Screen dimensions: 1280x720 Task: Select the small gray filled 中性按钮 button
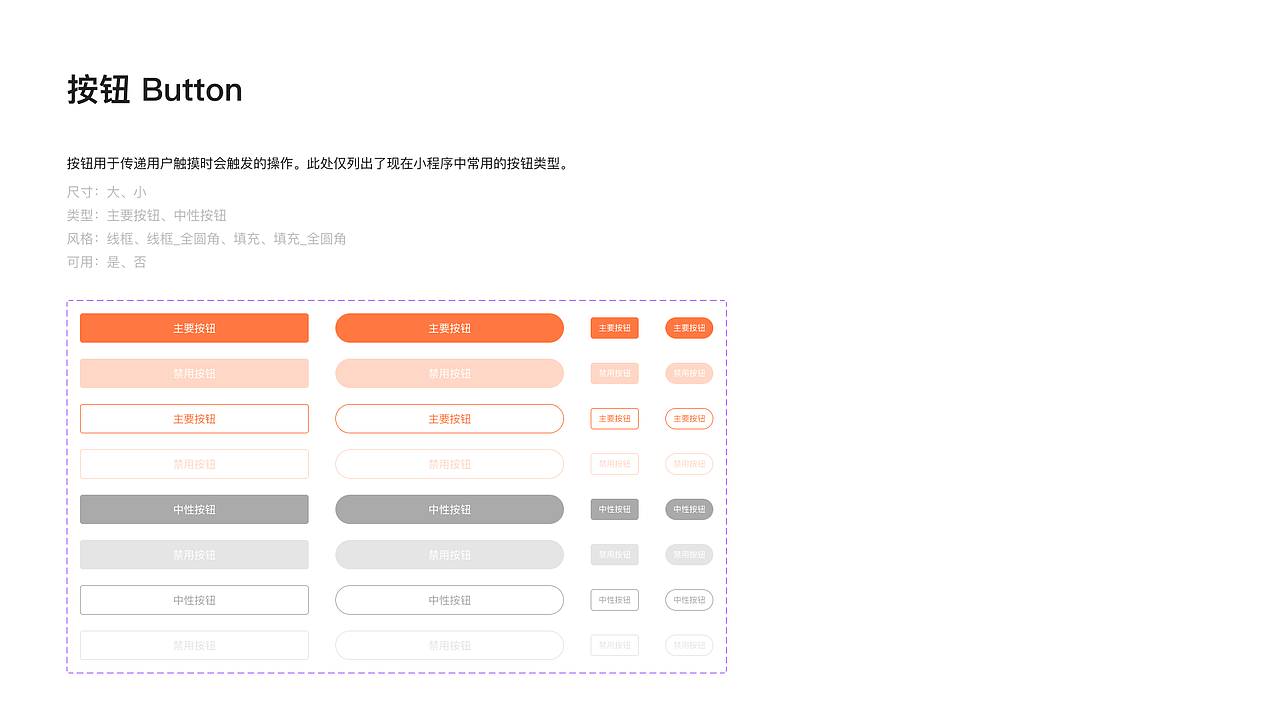[x=614, y=509]
